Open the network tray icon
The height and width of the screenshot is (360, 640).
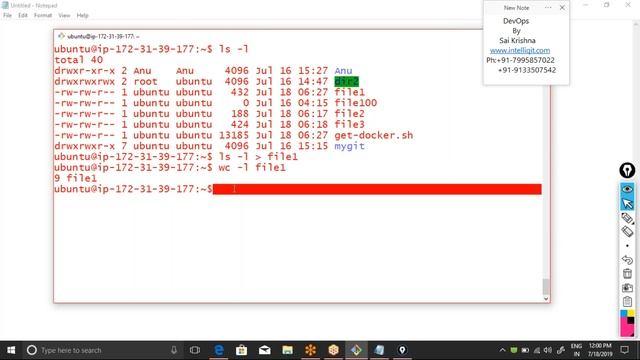(x=537, y=350)
